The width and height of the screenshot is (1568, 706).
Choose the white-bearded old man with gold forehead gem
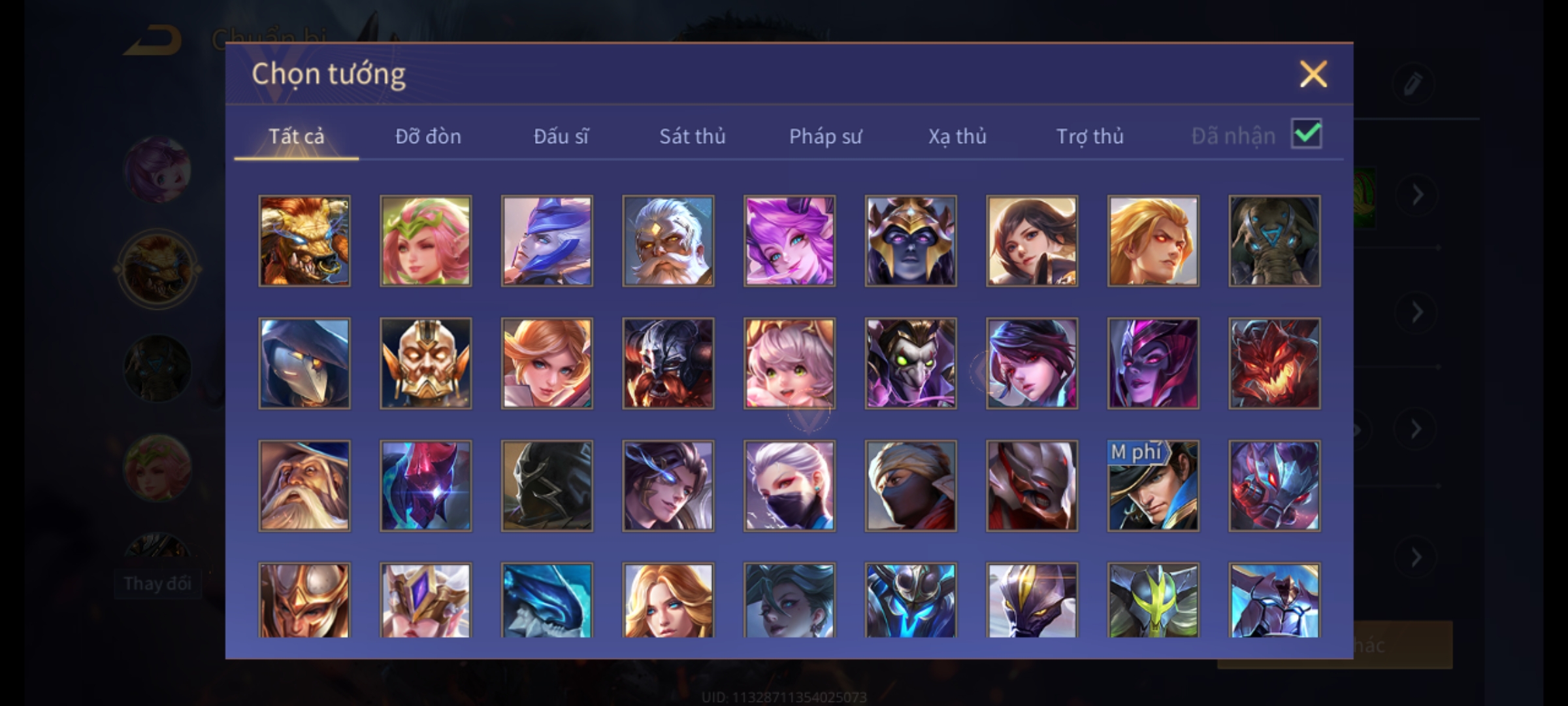tap(668, 241)
